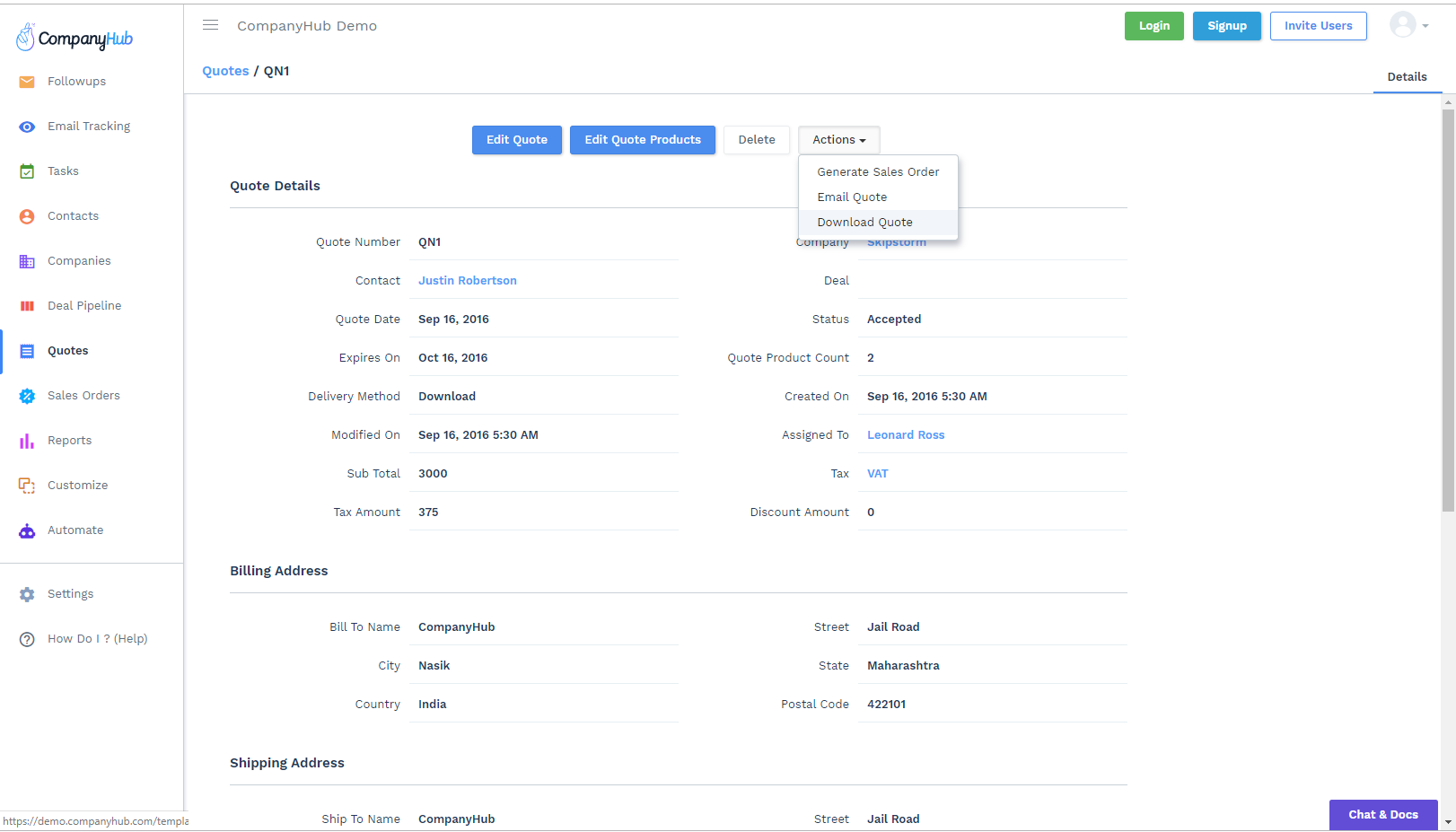Image resolution: width=1456 pixels, height=832 pixels.
Task: Click the Followups envelope icon
Action: 27,82
